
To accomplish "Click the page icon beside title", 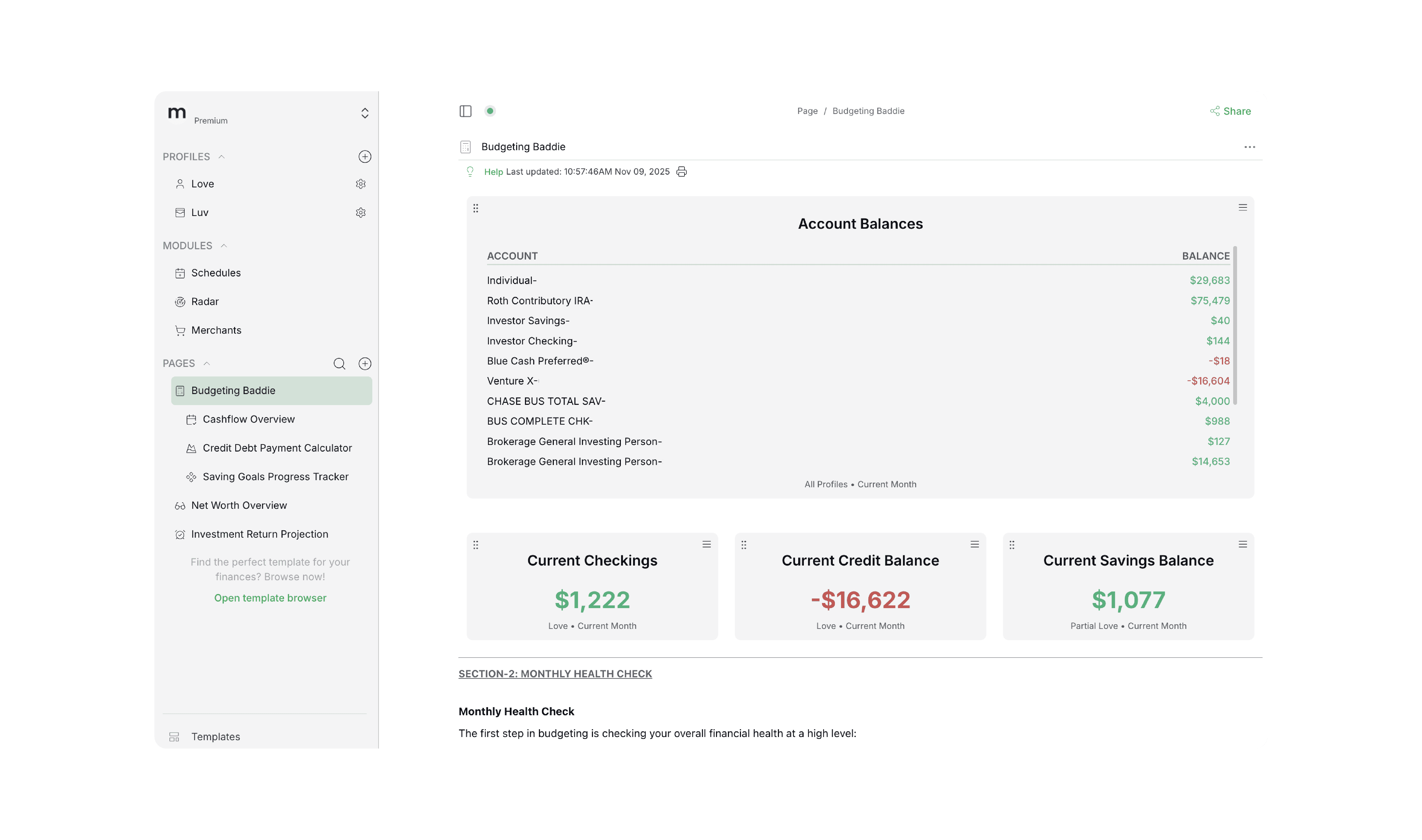I will [x=465, y=147].
